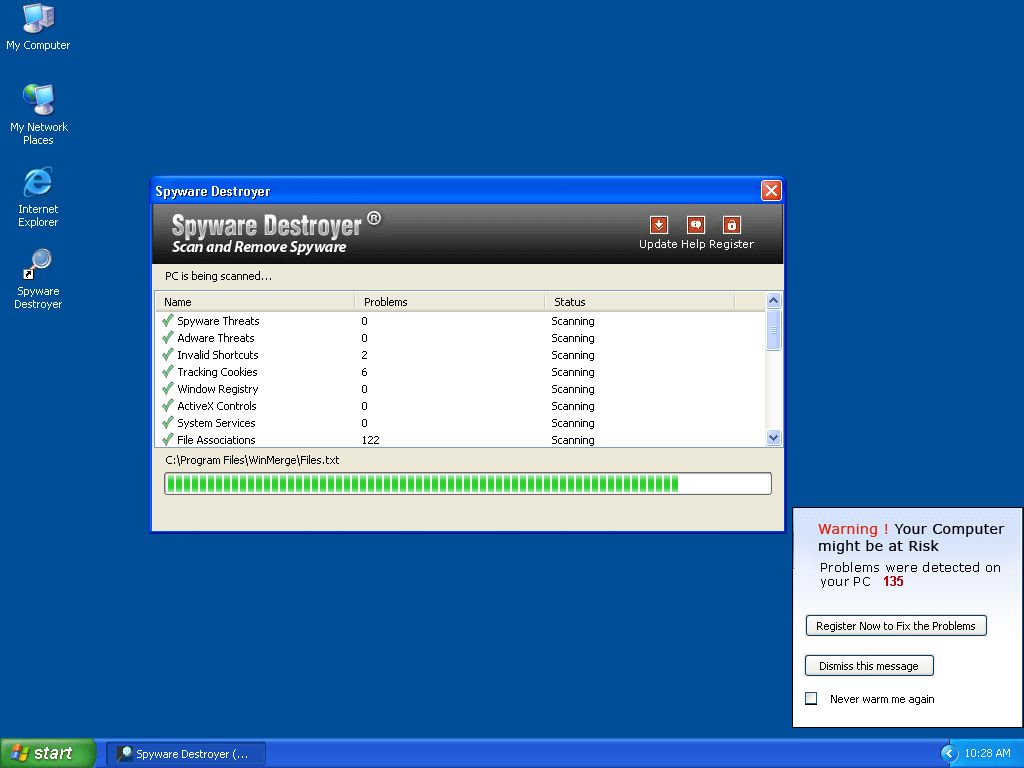Select the File Associations row
Image resolution: width=1024 pixels, height=768 pixels.
pos(216,440)
